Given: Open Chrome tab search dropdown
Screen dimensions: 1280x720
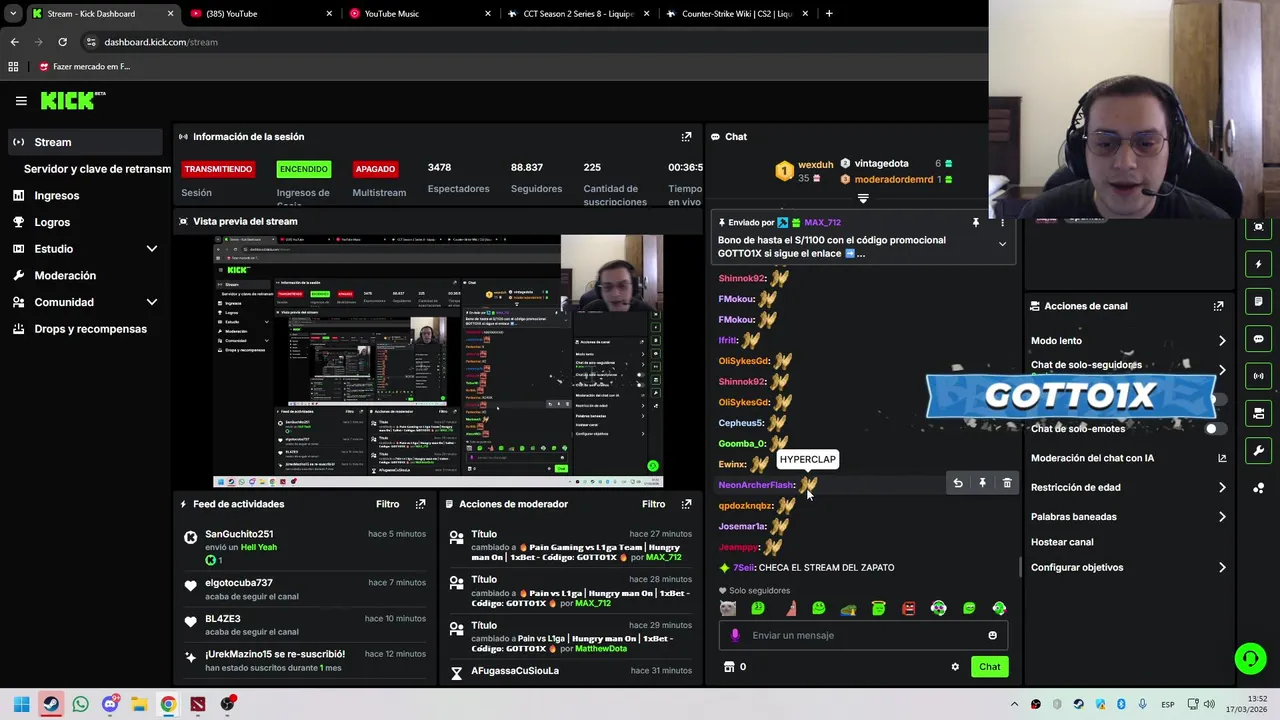Looking at the screenshot, I should 12,14.
